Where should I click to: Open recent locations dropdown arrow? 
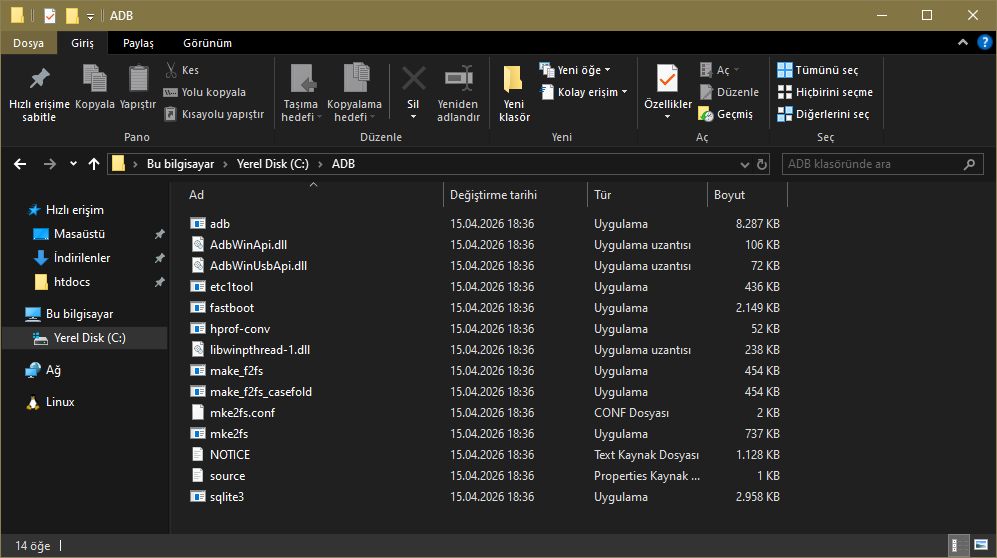[x=73, y=164]
